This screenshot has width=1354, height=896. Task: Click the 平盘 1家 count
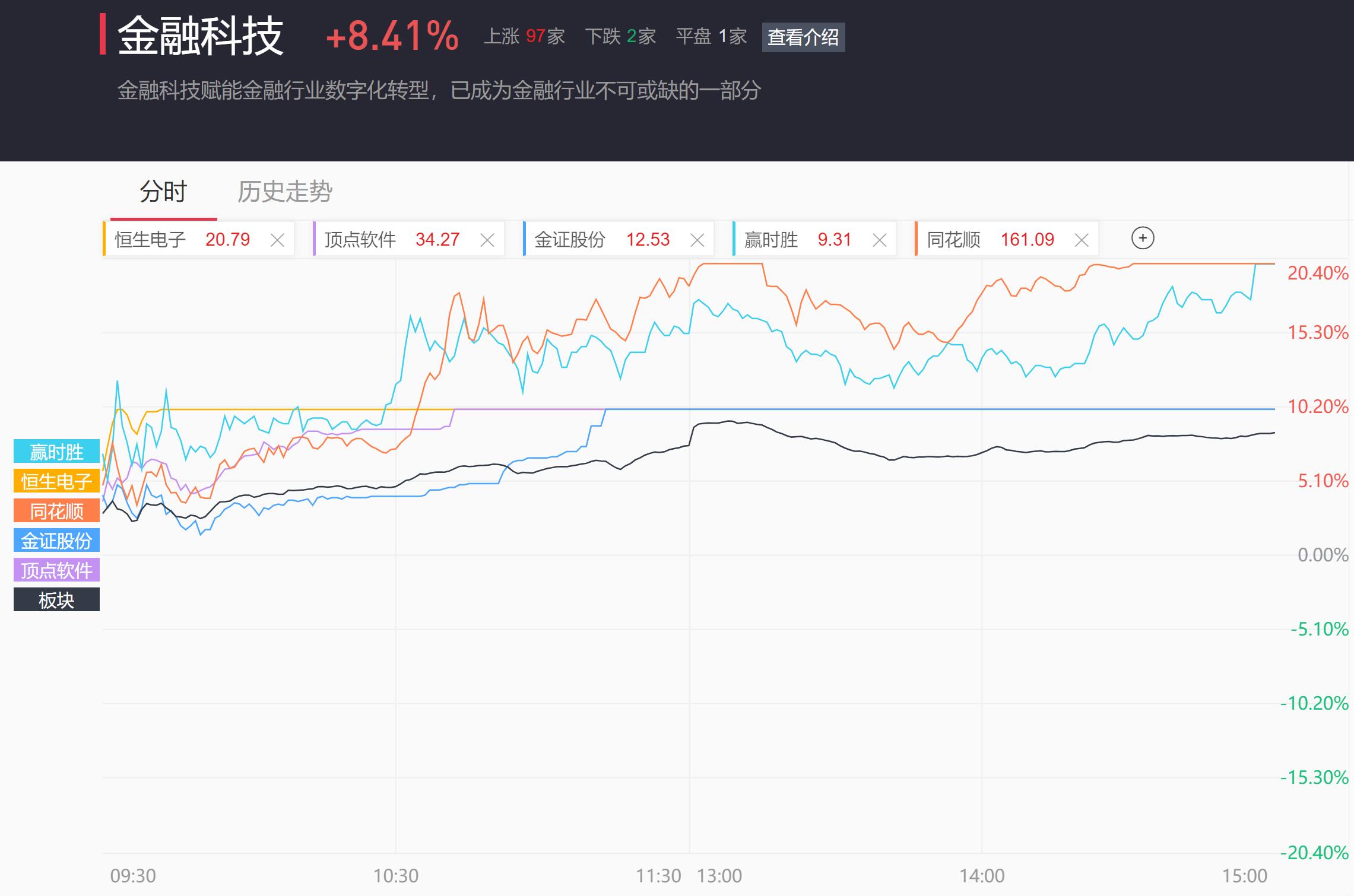pos(711,37)
